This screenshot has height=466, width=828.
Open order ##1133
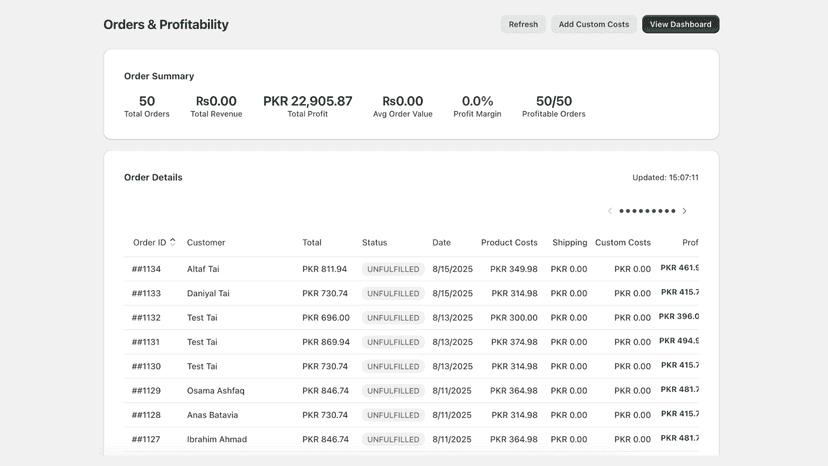[146, 293]
